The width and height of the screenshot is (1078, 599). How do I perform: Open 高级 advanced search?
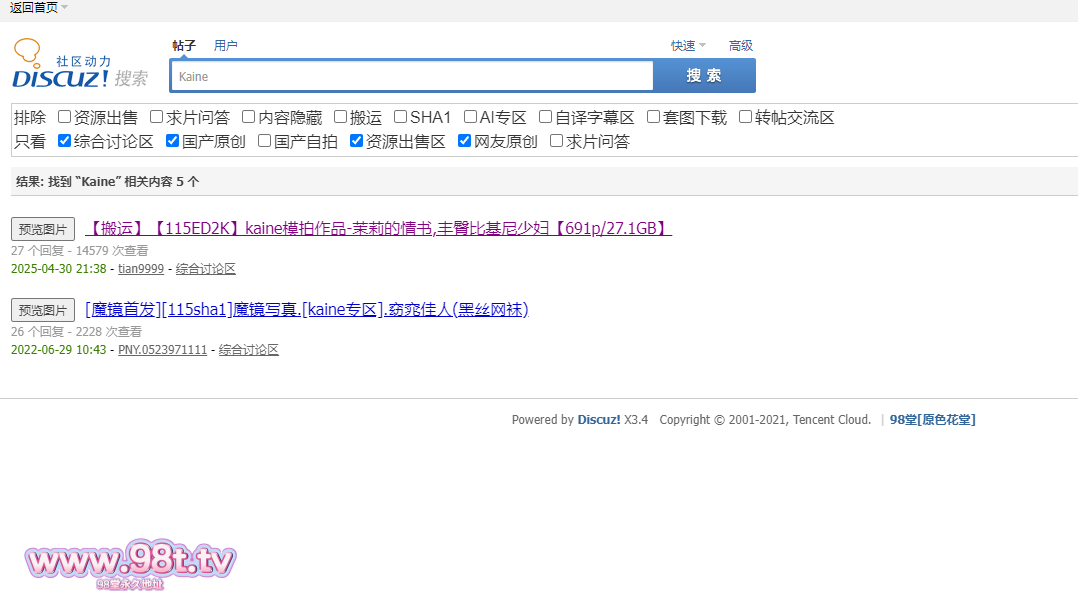pyautogui.click(x=741, y=46)
